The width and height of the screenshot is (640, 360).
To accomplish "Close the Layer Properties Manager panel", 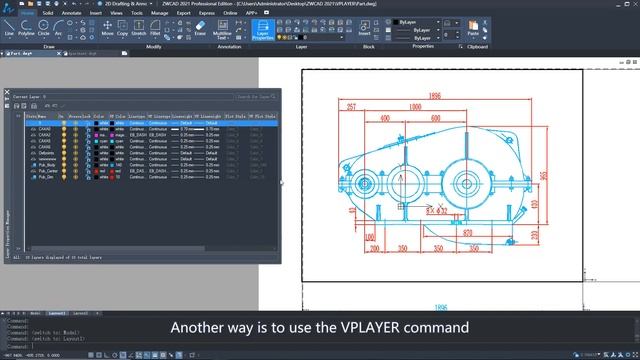I will point(7,92).
